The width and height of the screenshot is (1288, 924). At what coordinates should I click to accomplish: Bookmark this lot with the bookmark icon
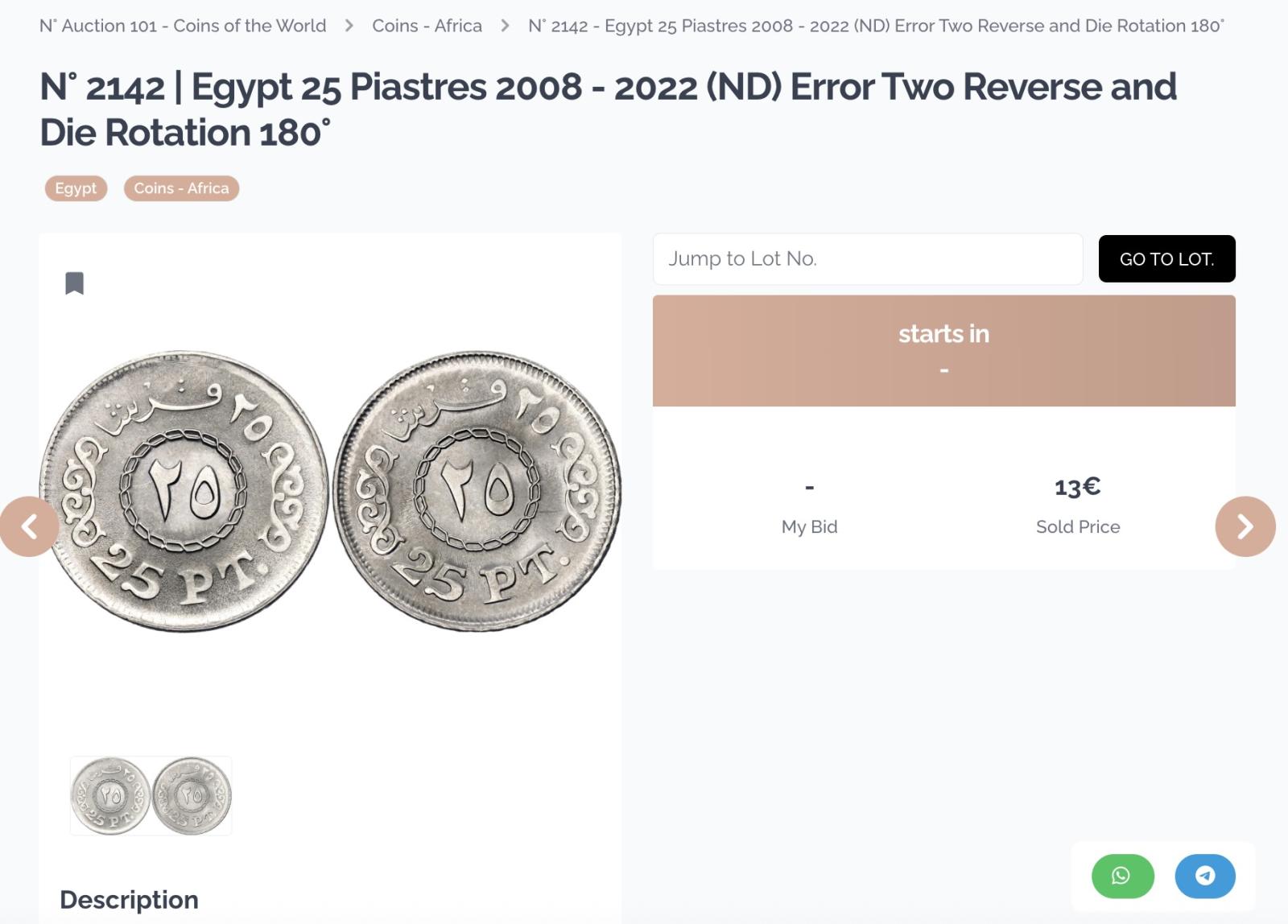pos(75,283)
